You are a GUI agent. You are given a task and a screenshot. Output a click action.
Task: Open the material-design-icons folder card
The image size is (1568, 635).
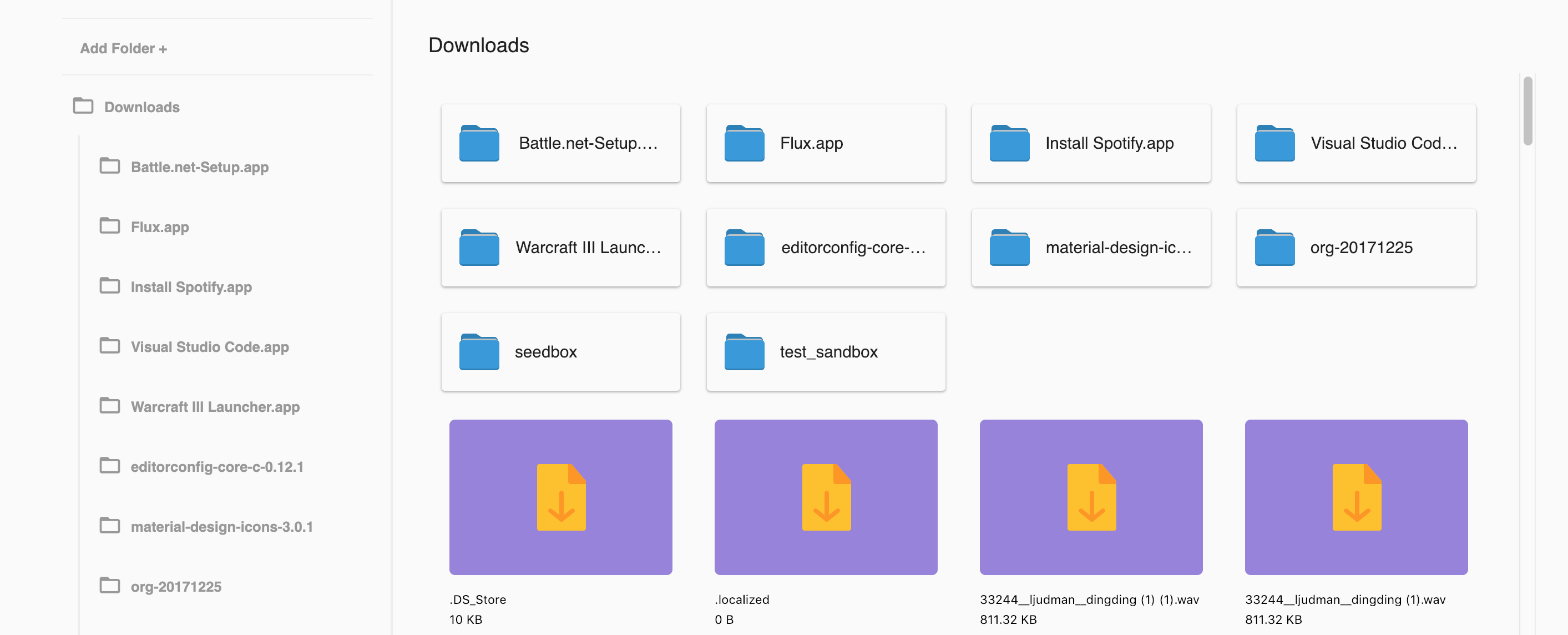click(1091, 248)
